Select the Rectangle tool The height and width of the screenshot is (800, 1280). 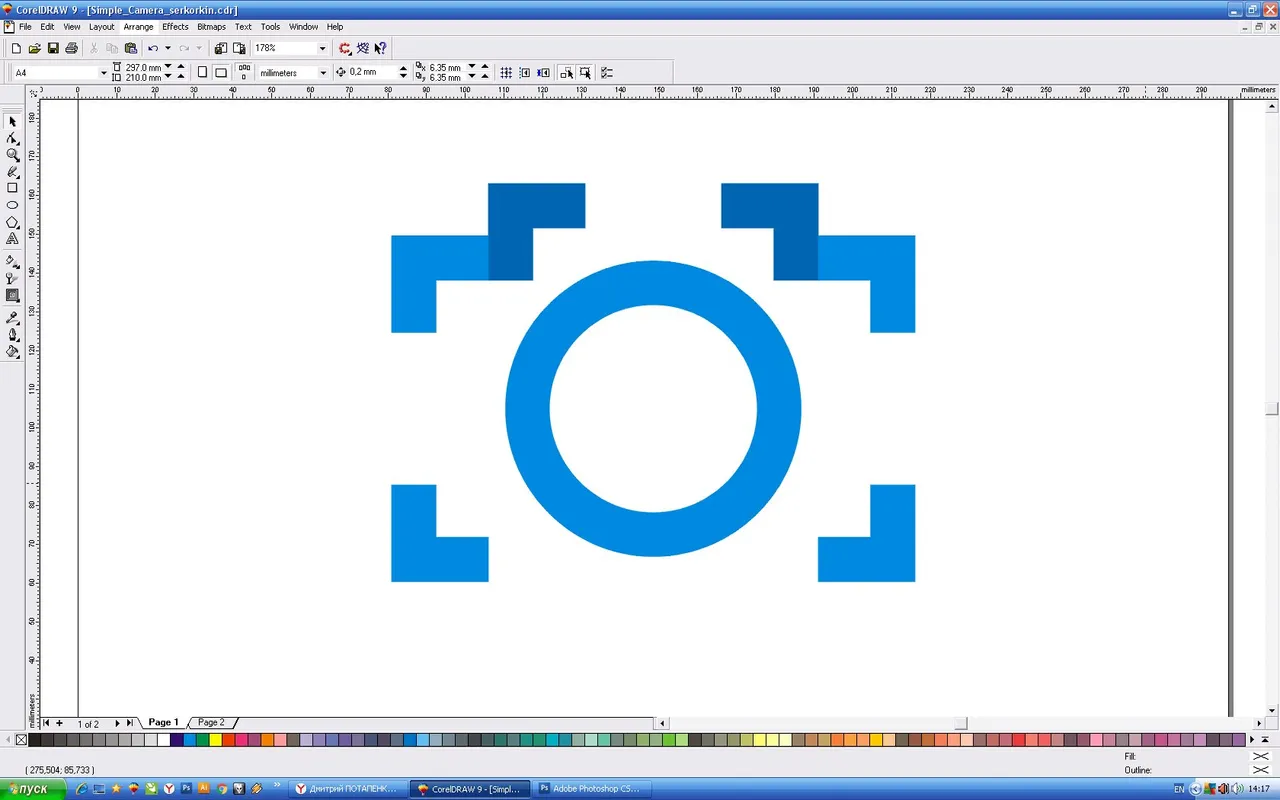point(12,188)
